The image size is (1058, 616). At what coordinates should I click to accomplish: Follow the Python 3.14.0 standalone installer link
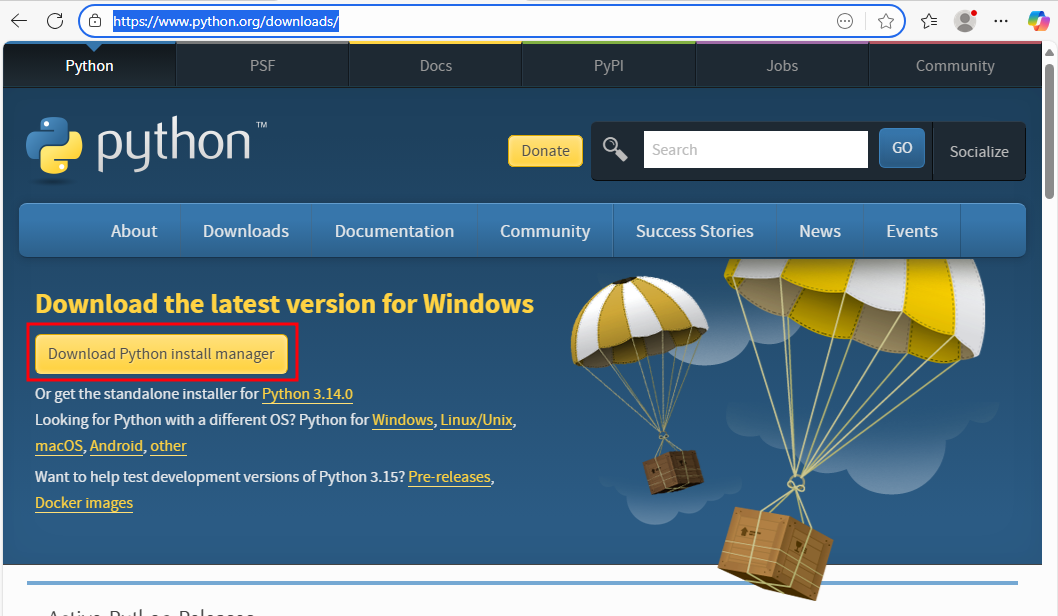coord(307,394)
